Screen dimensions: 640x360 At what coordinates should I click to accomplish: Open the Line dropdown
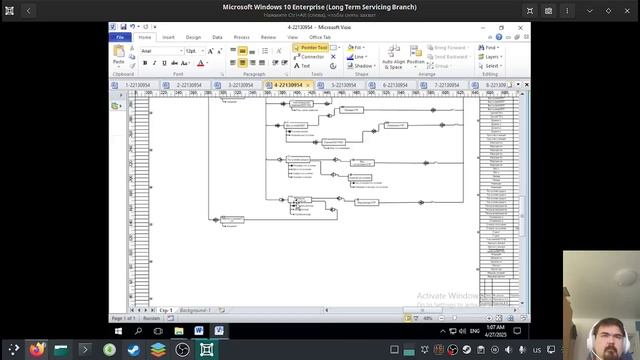point(357,57)
